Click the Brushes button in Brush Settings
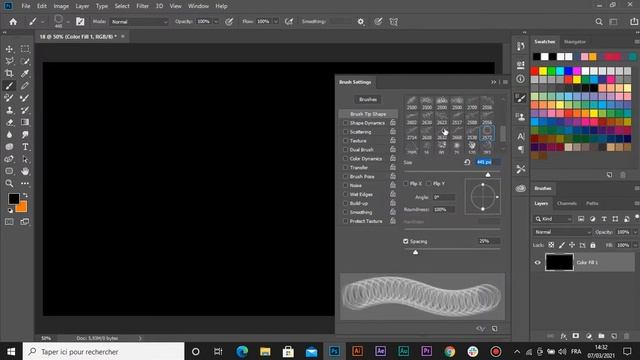Screen dimensions: 640x360 click(x=368, y=99)
